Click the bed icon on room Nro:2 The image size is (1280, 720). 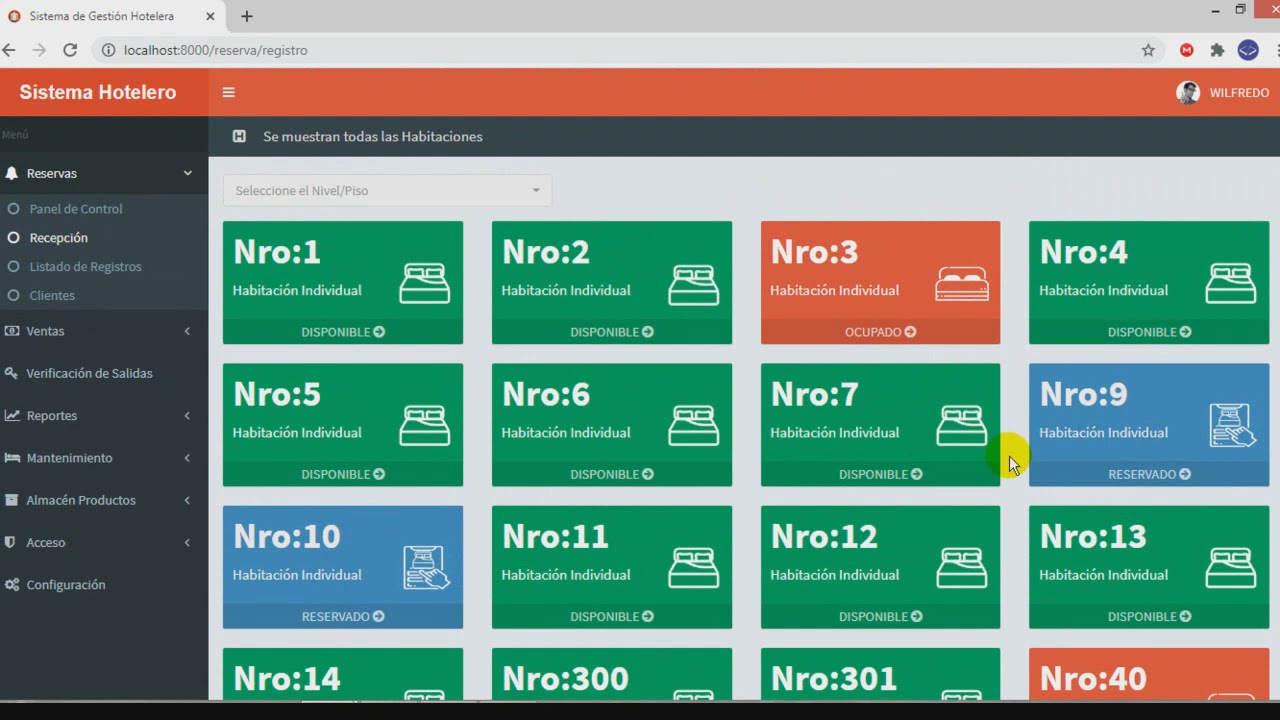pyautogui.click(x=694, y=283)
